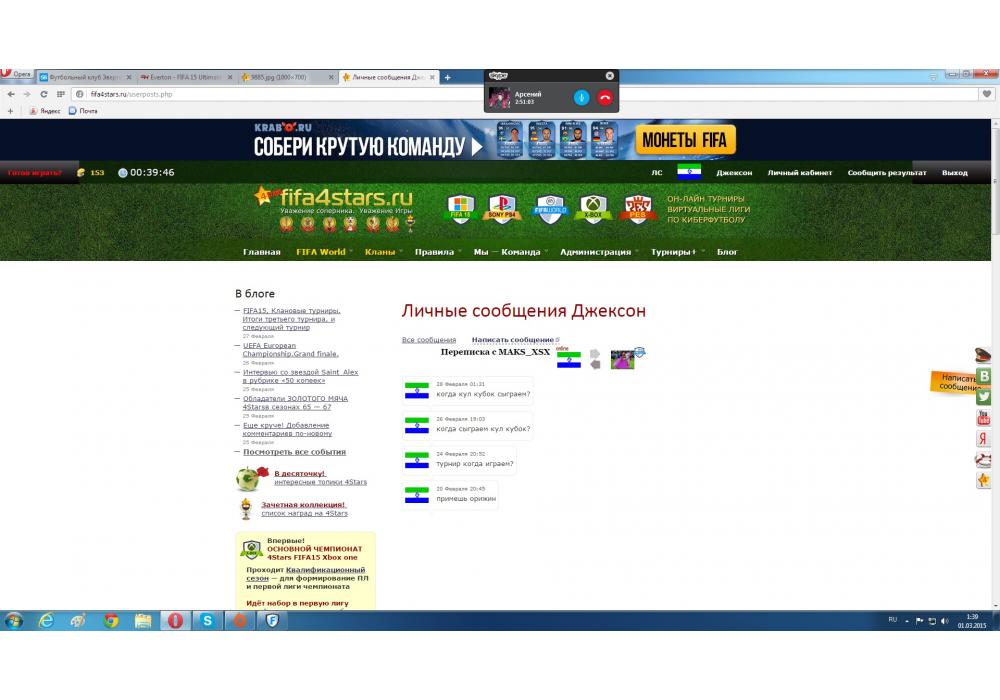Image resolution: width=1000 pixels, height=700 pixels.
Task: Click Посмотреть все события link
Action: 294,452
